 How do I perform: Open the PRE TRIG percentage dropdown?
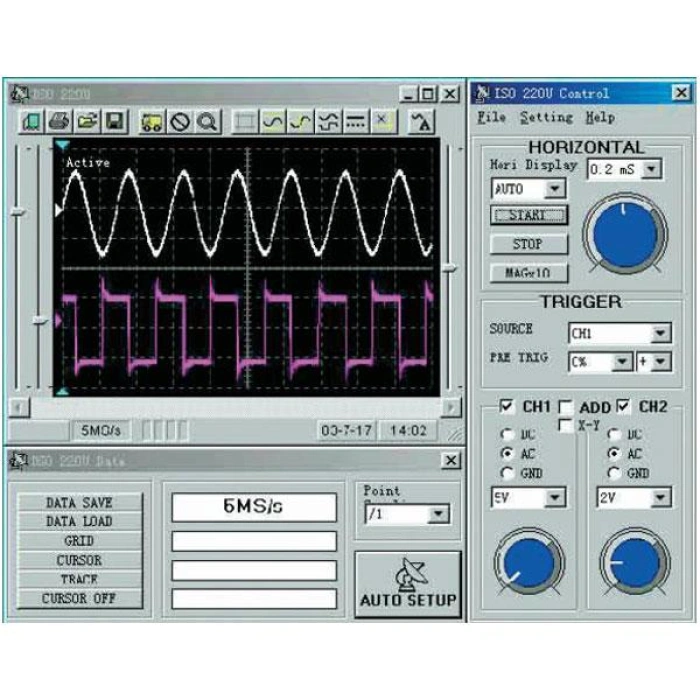tap(621, 362)
